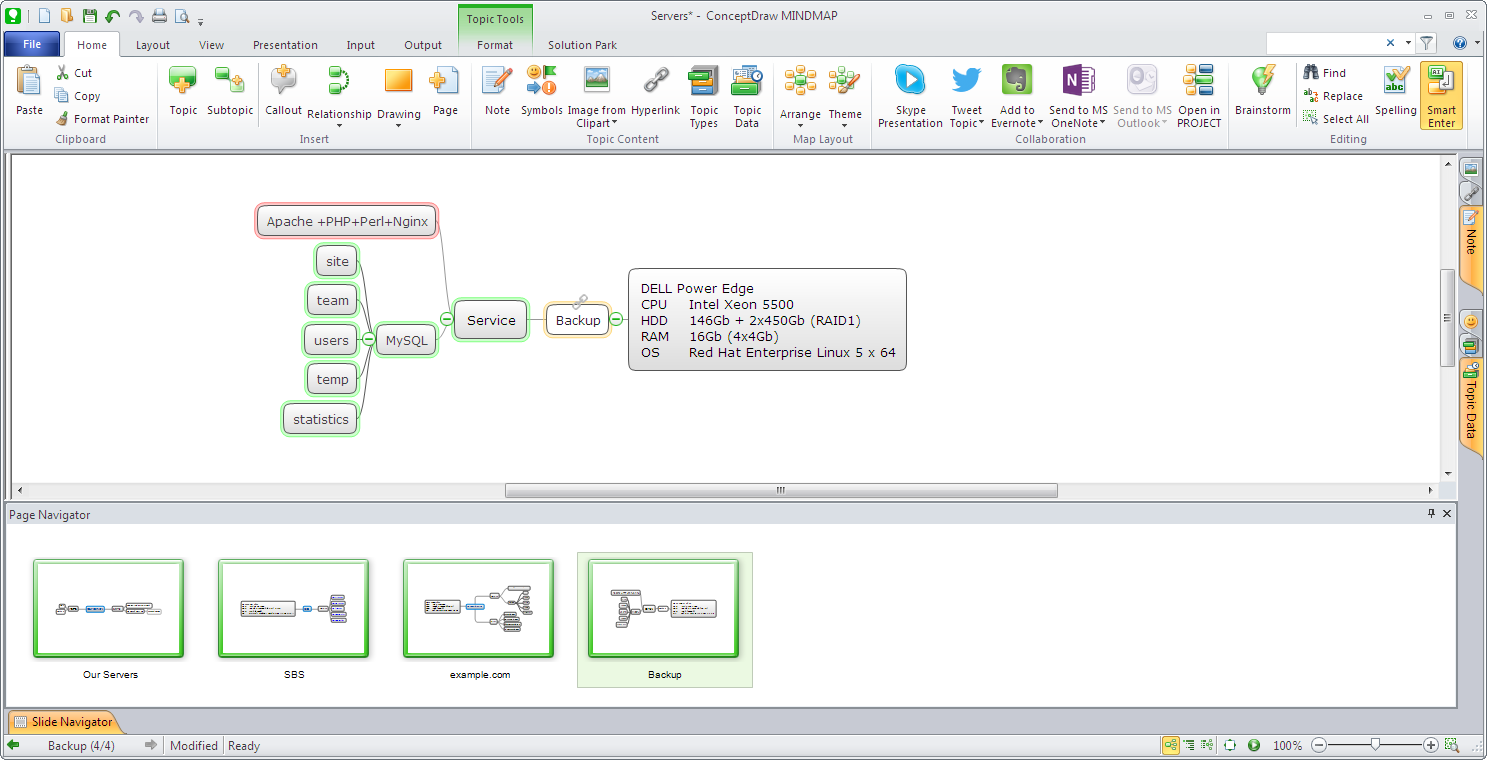Click the zoom slider handle
The image size is (1487, 760).
tap(1376, 744)
